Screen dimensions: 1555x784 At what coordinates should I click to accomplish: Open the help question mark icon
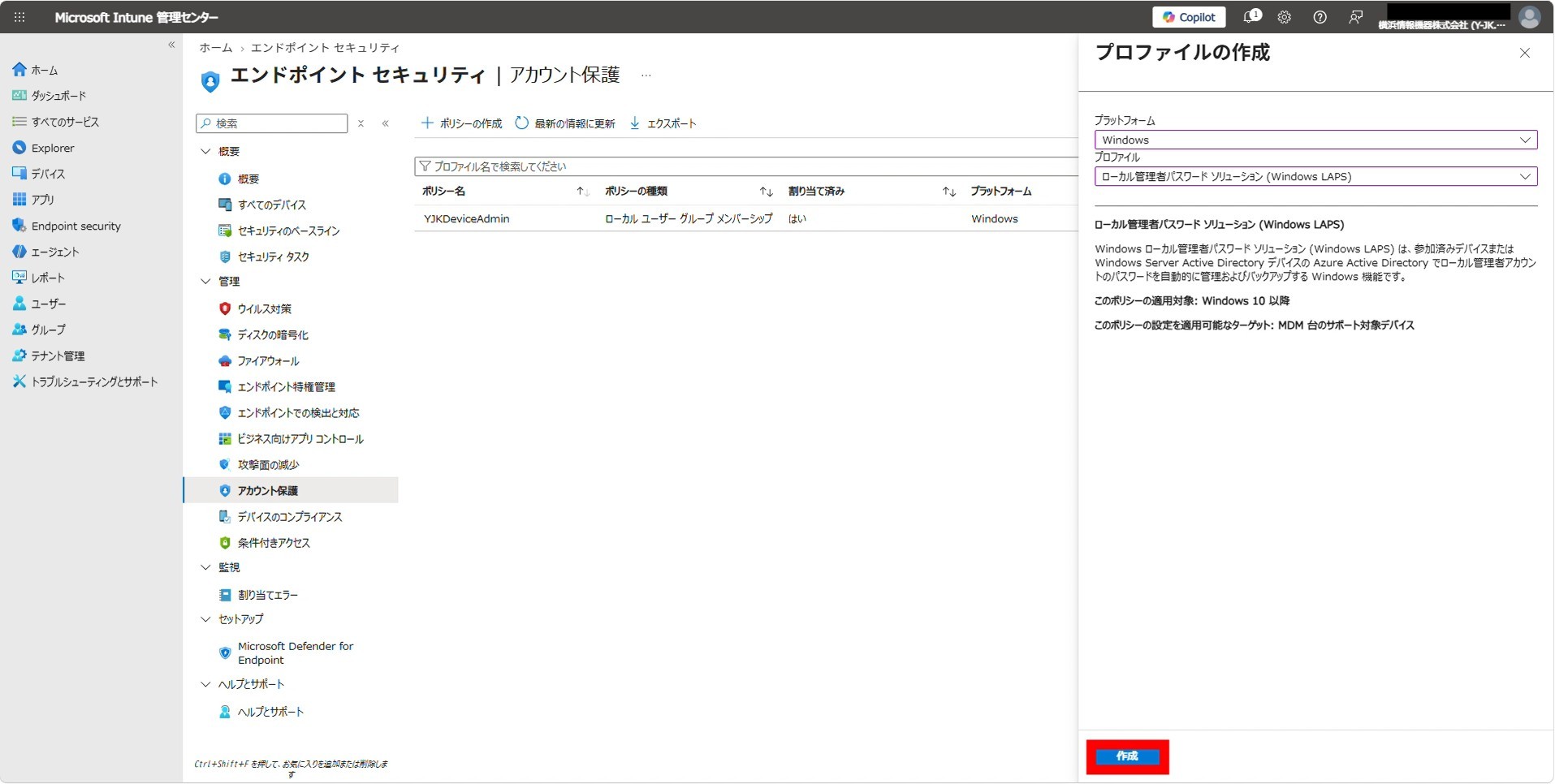coord(1320,17)
